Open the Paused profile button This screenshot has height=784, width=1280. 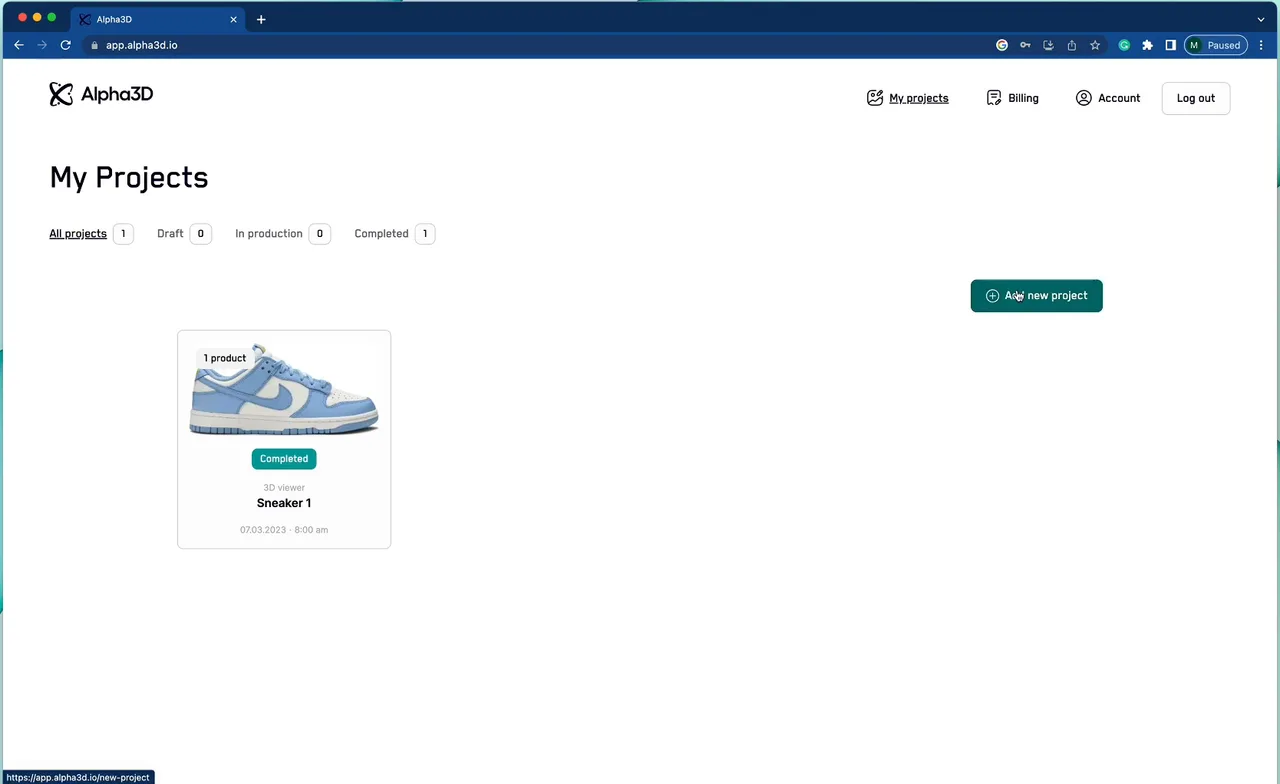coord(1215,45)
